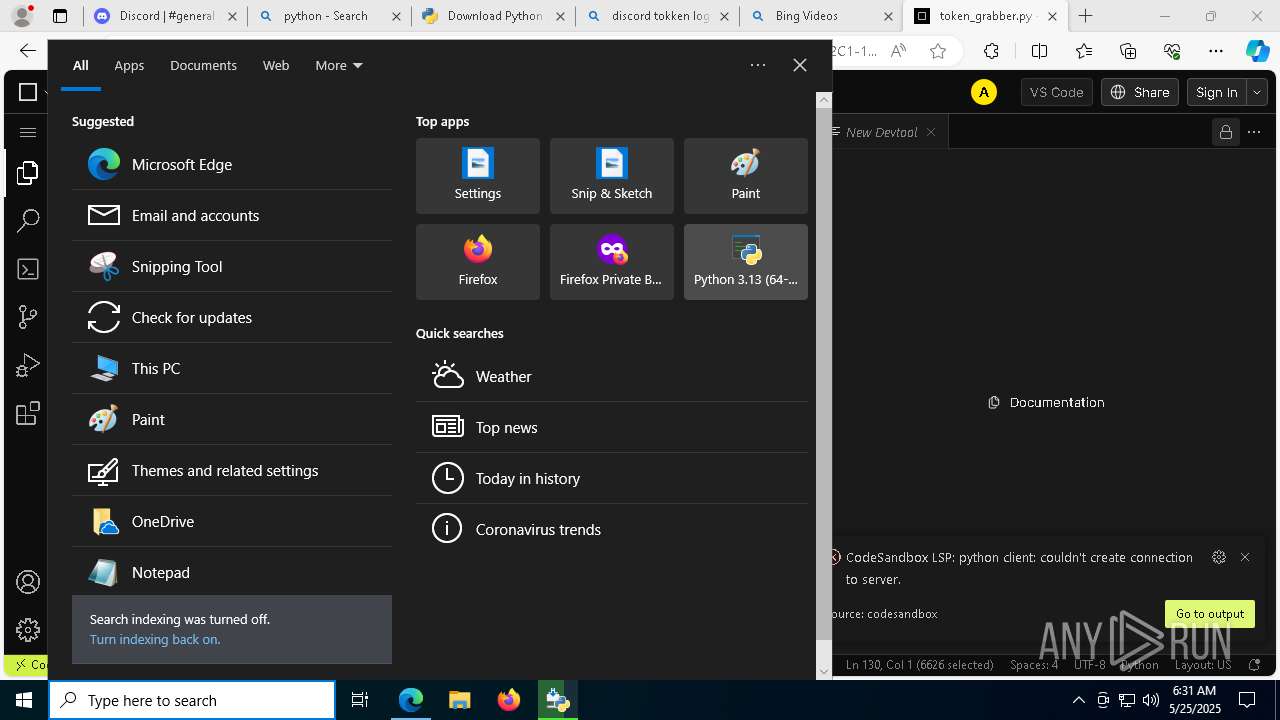The height and width of the screenshot is (720, 1280).
Task: Open taskbar notification center icon
Action: point(1247,700)
